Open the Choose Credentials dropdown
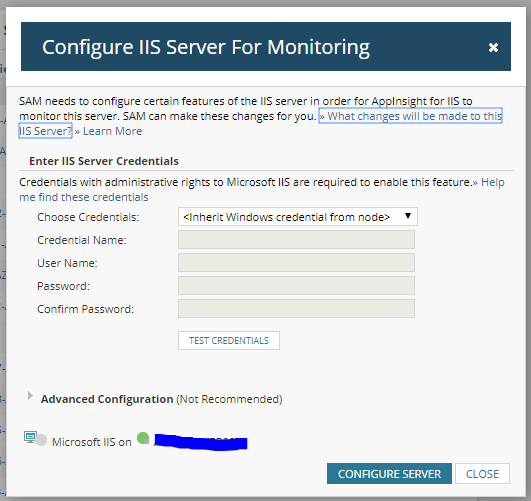 pyautogui.click(x=298, y=216)
